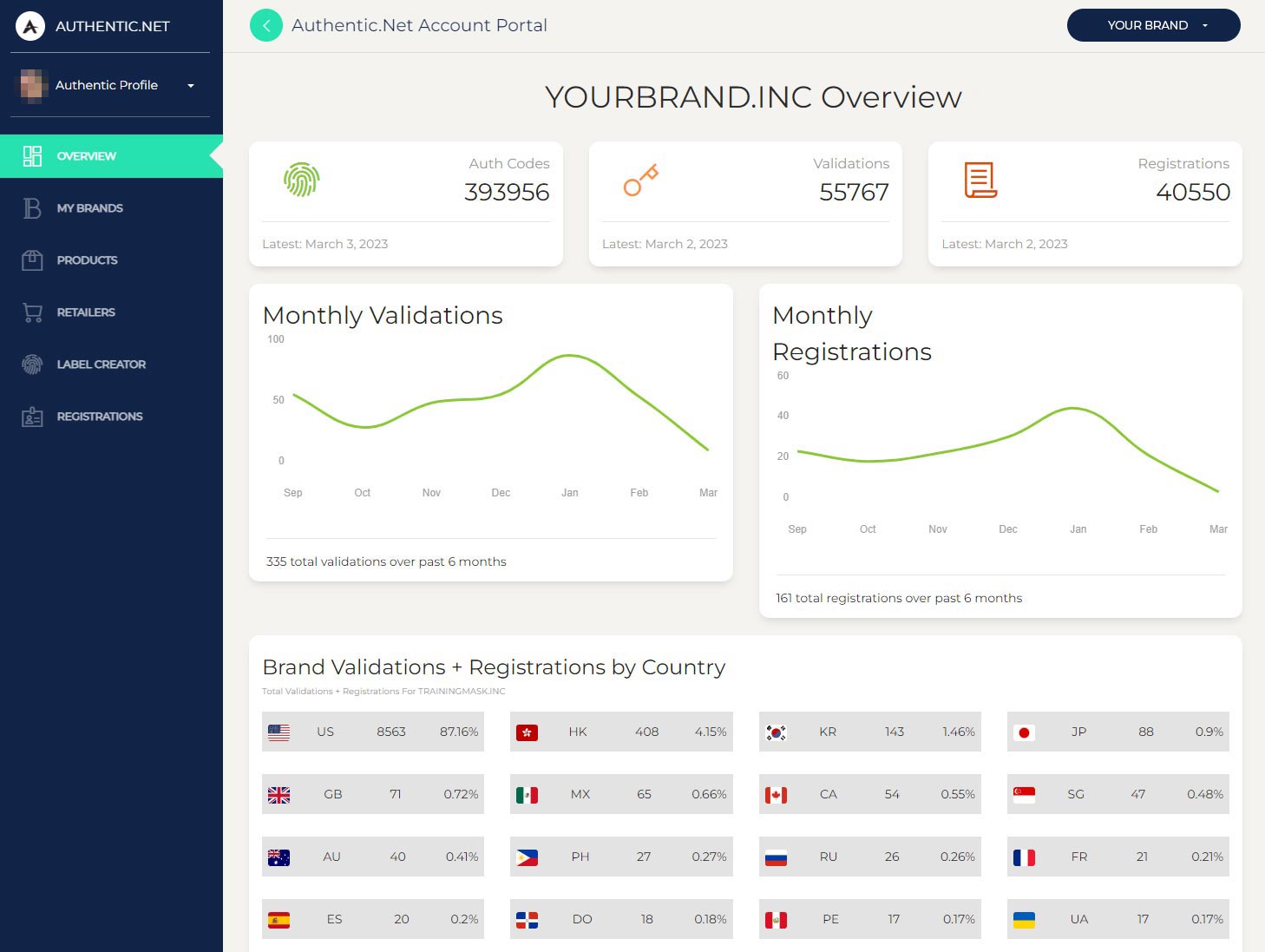Screen dimensions: 1265x952
Task: Click the Label Creator fingerprint icon
Action: 32,364
